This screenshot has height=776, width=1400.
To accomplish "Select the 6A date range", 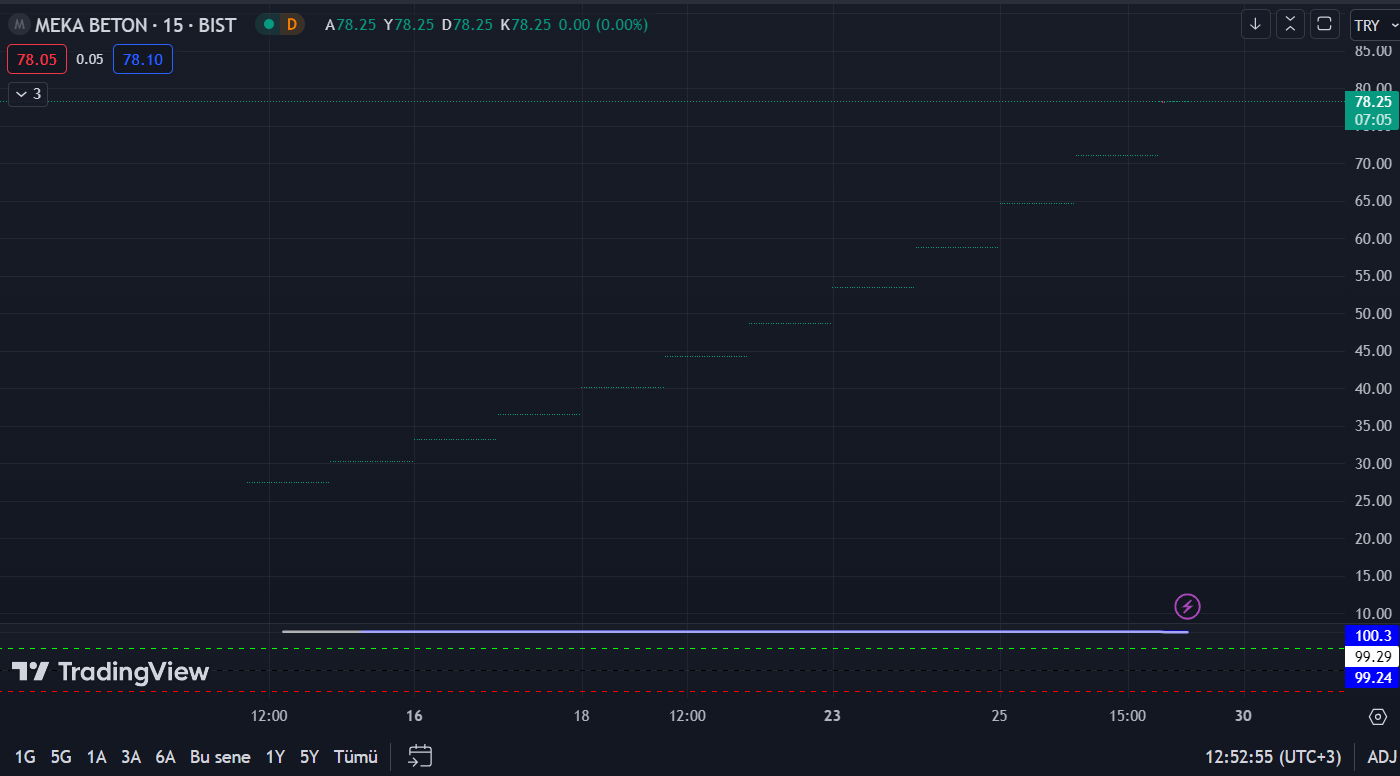I will (x=165, y=757).
